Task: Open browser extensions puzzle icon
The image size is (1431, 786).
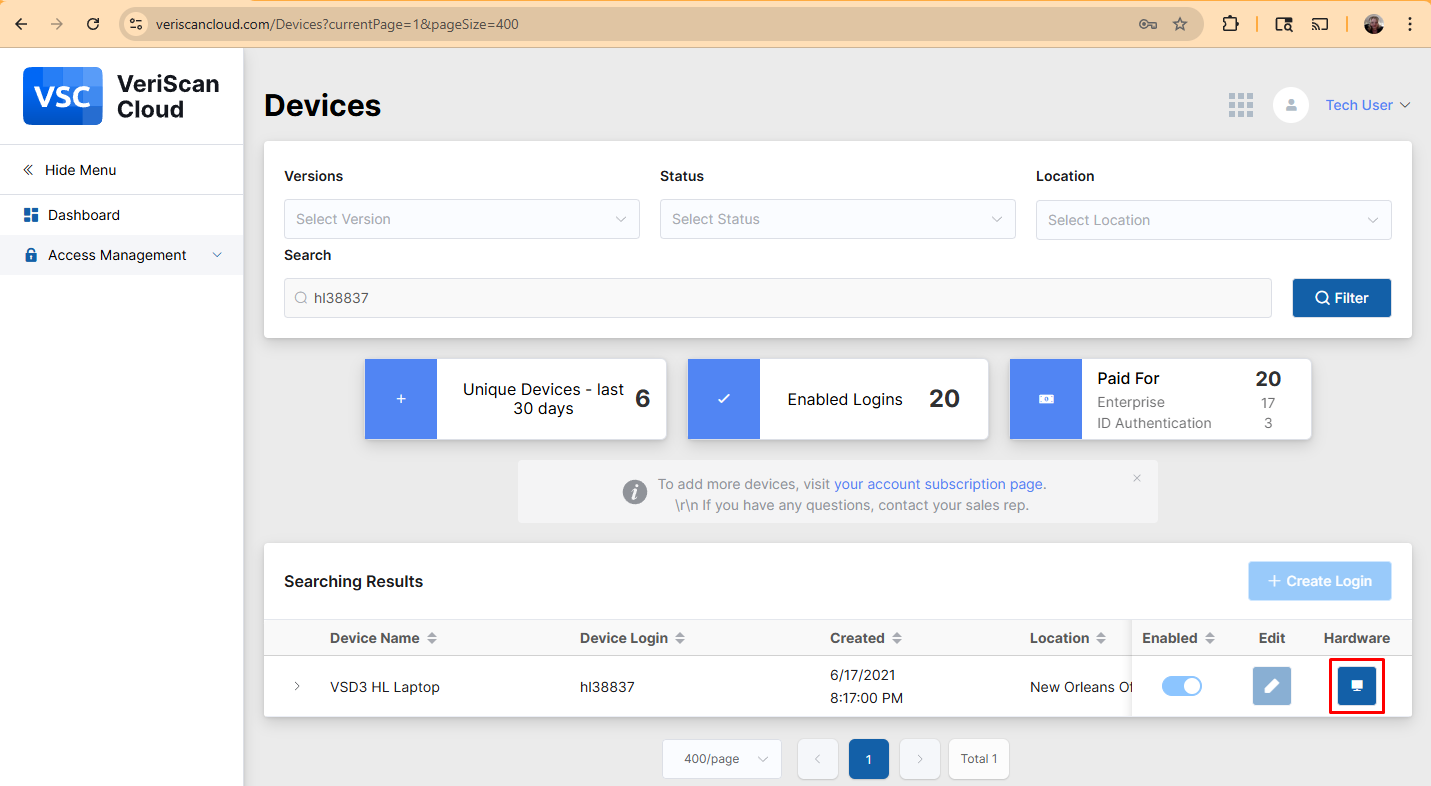Action: tap(1231, 24)
